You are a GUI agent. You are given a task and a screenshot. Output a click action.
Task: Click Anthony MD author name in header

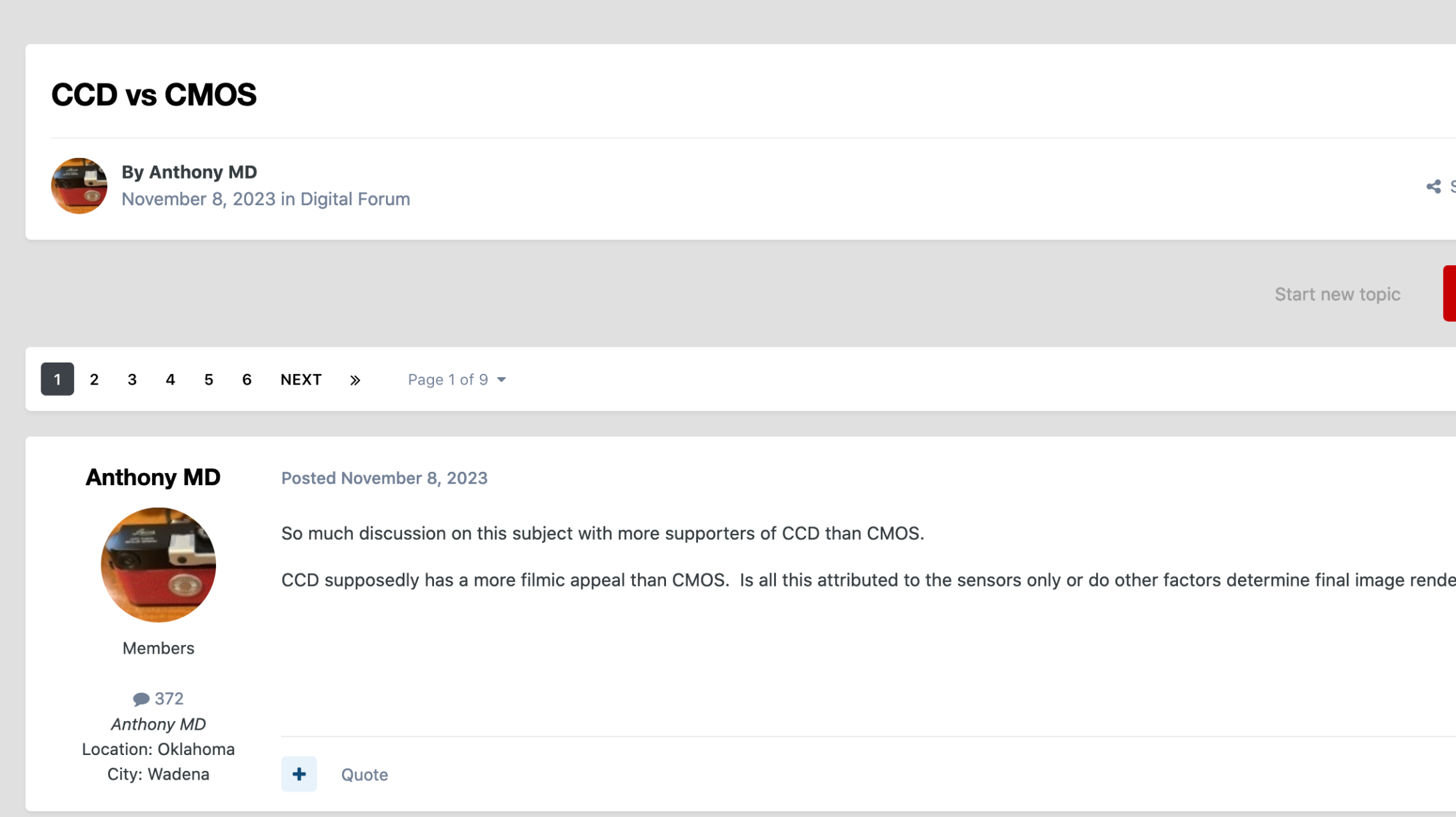coord(203,172)
